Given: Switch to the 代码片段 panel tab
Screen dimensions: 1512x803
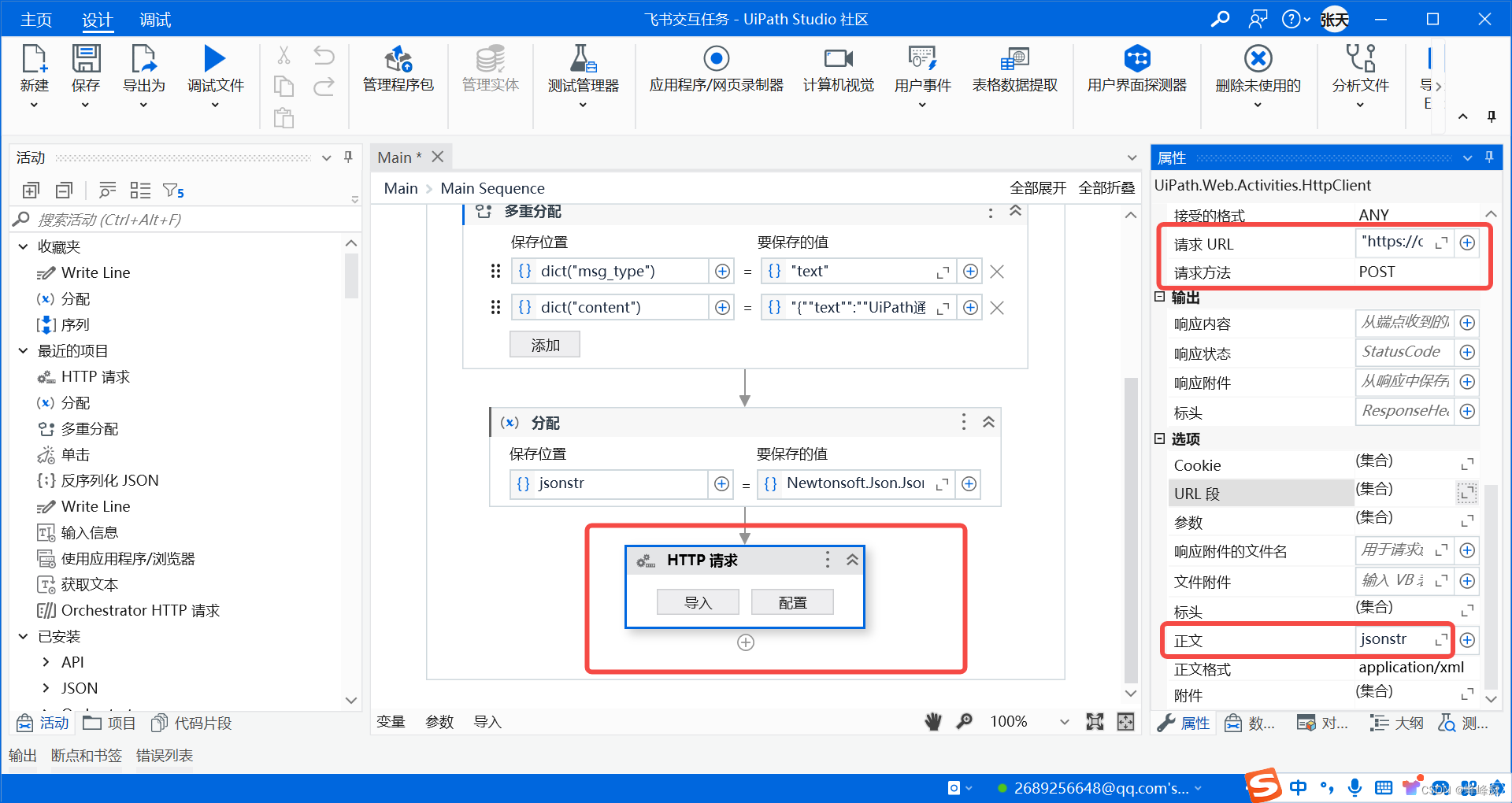Looking at the screenshot, I should point(191,723).
